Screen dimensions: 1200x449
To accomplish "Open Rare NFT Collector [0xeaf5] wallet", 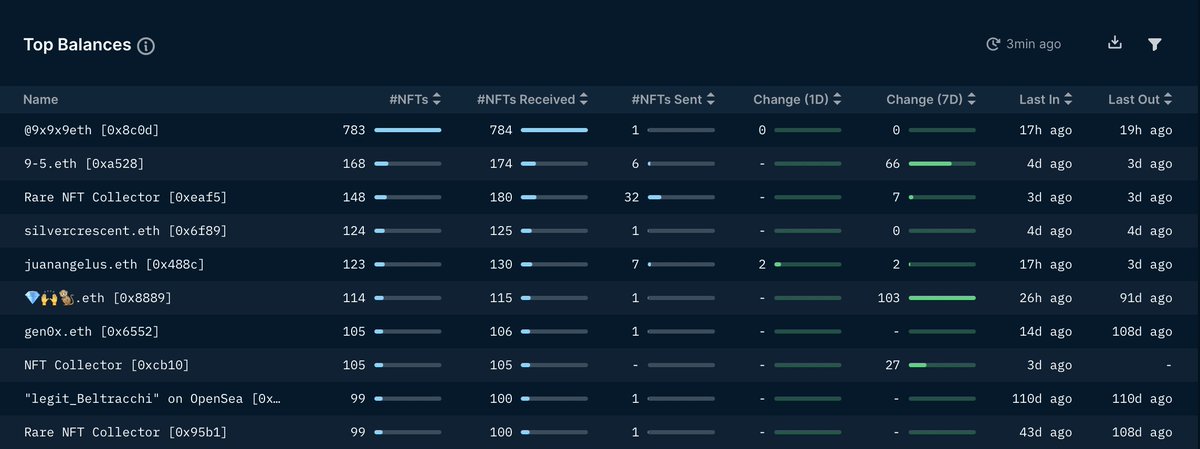I will (125, 197).
